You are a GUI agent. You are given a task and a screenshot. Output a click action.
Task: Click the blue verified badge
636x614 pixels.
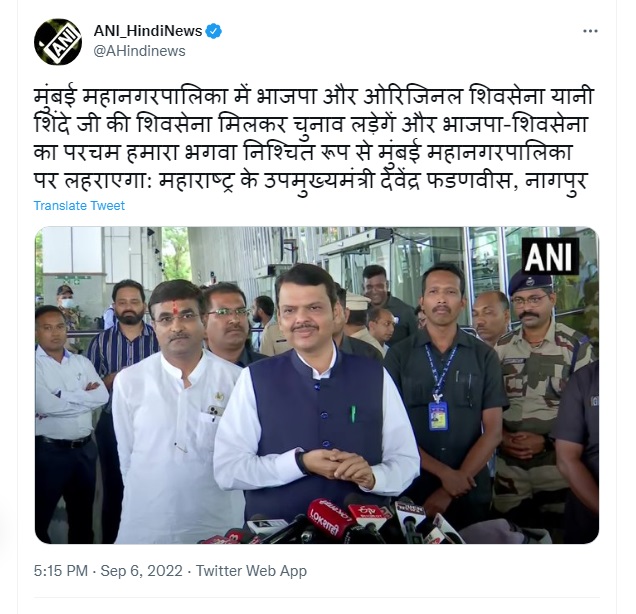pos(214,31)
